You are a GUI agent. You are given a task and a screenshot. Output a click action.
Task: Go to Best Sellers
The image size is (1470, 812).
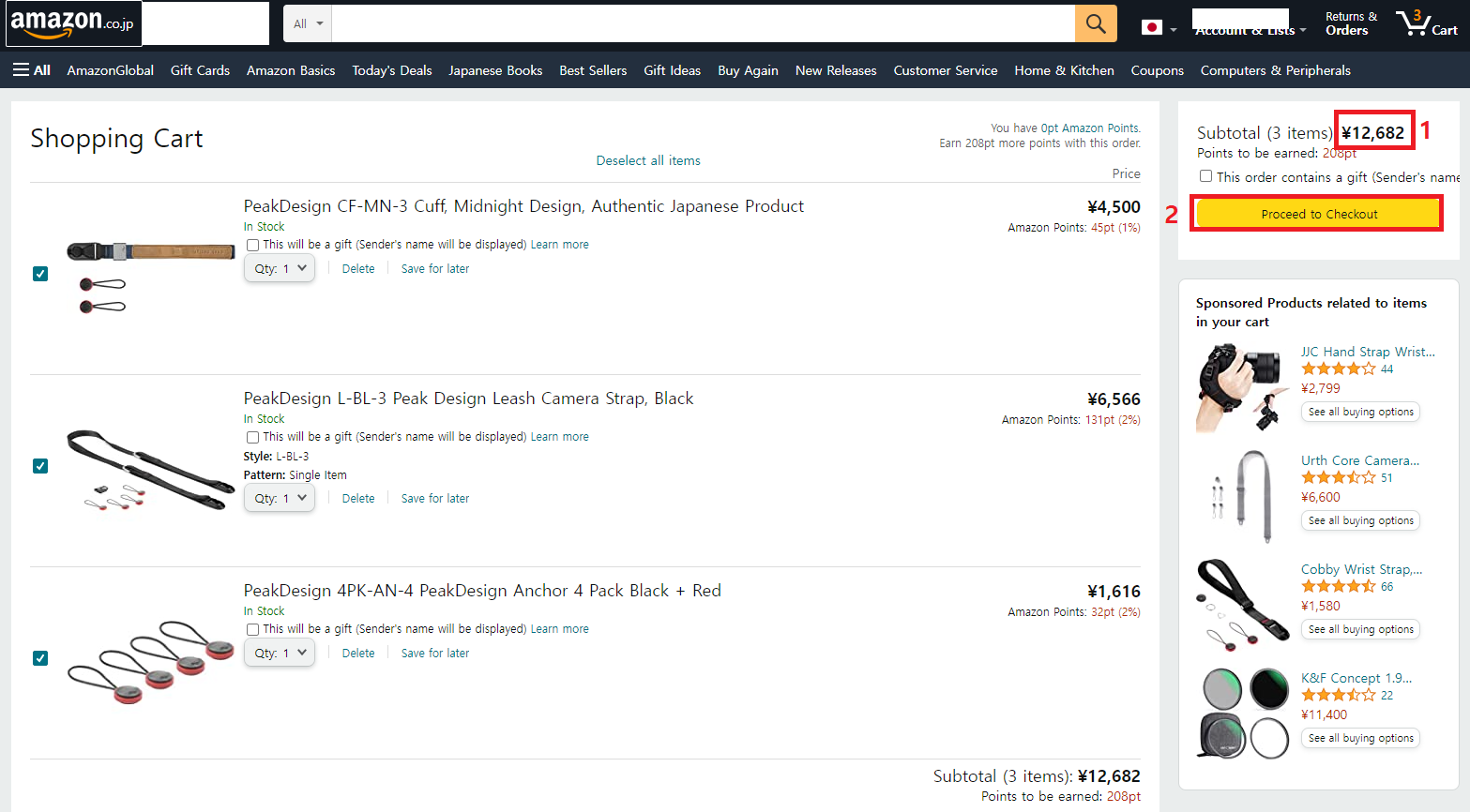593,70
